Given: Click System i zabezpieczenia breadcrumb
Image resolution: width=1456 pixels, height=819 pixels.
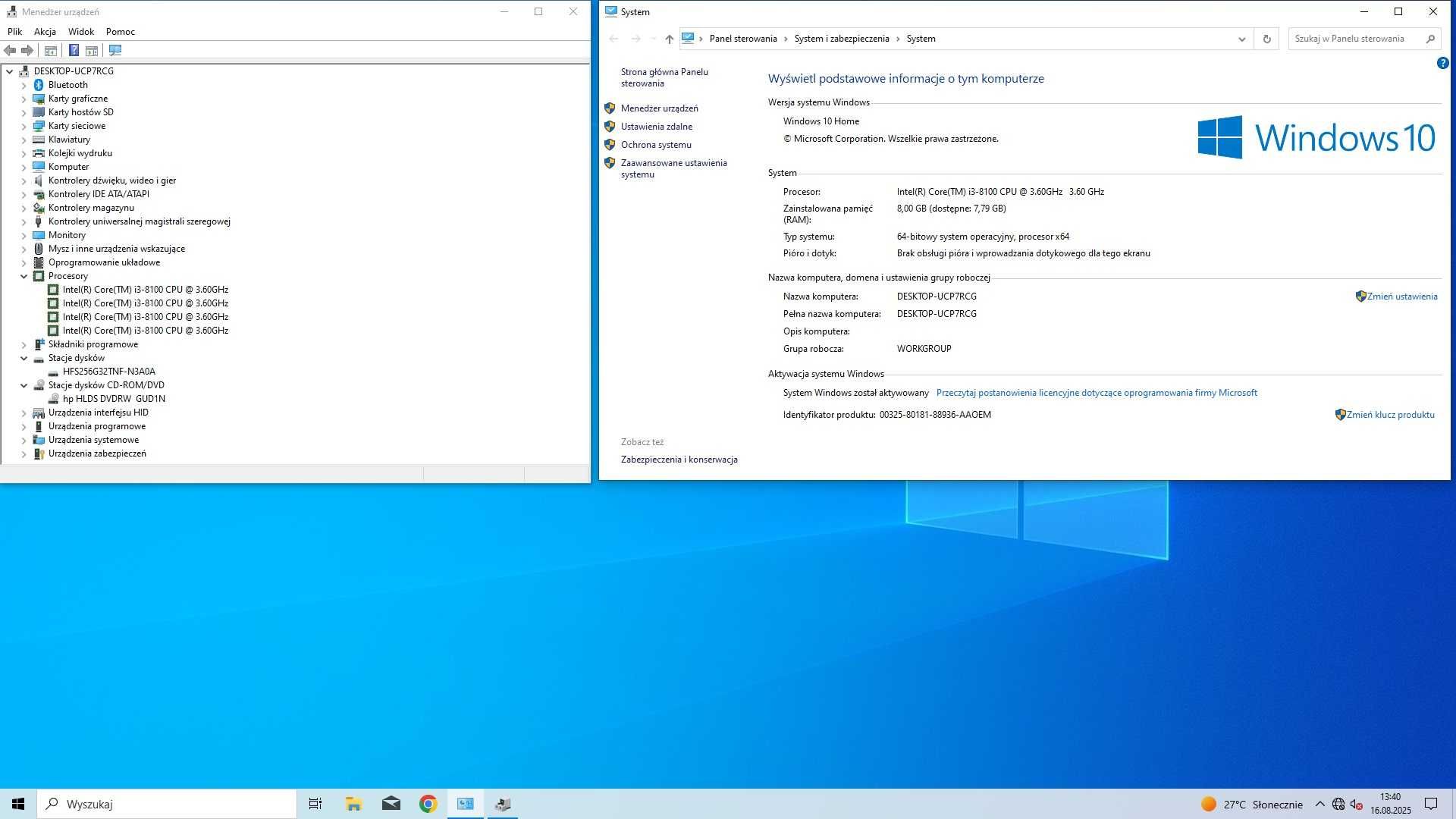Looking at the screenshot, I should [x=842, y=39].
